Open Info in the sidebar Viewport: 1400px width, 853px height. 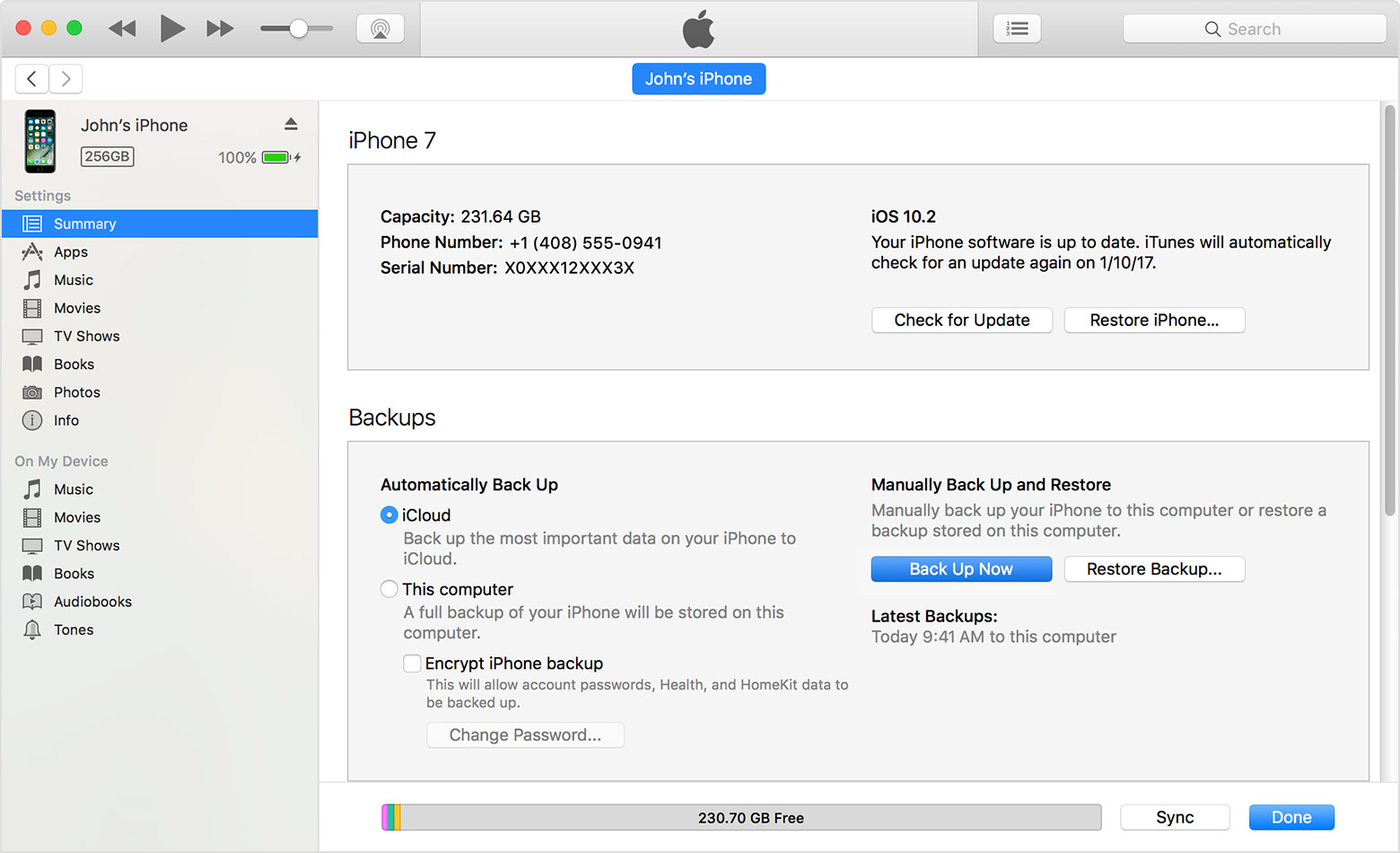pyautogui.click(x=160, y=420)
